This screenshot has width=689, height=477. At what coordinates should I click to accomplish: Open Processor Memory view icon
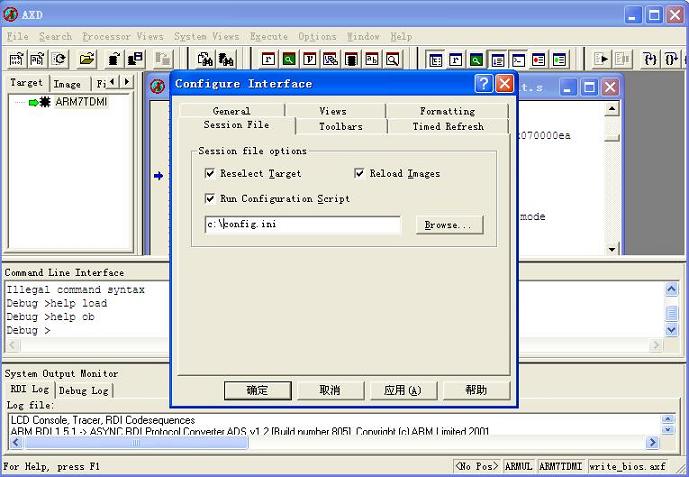pyautogui.click(x=351, y=59)
